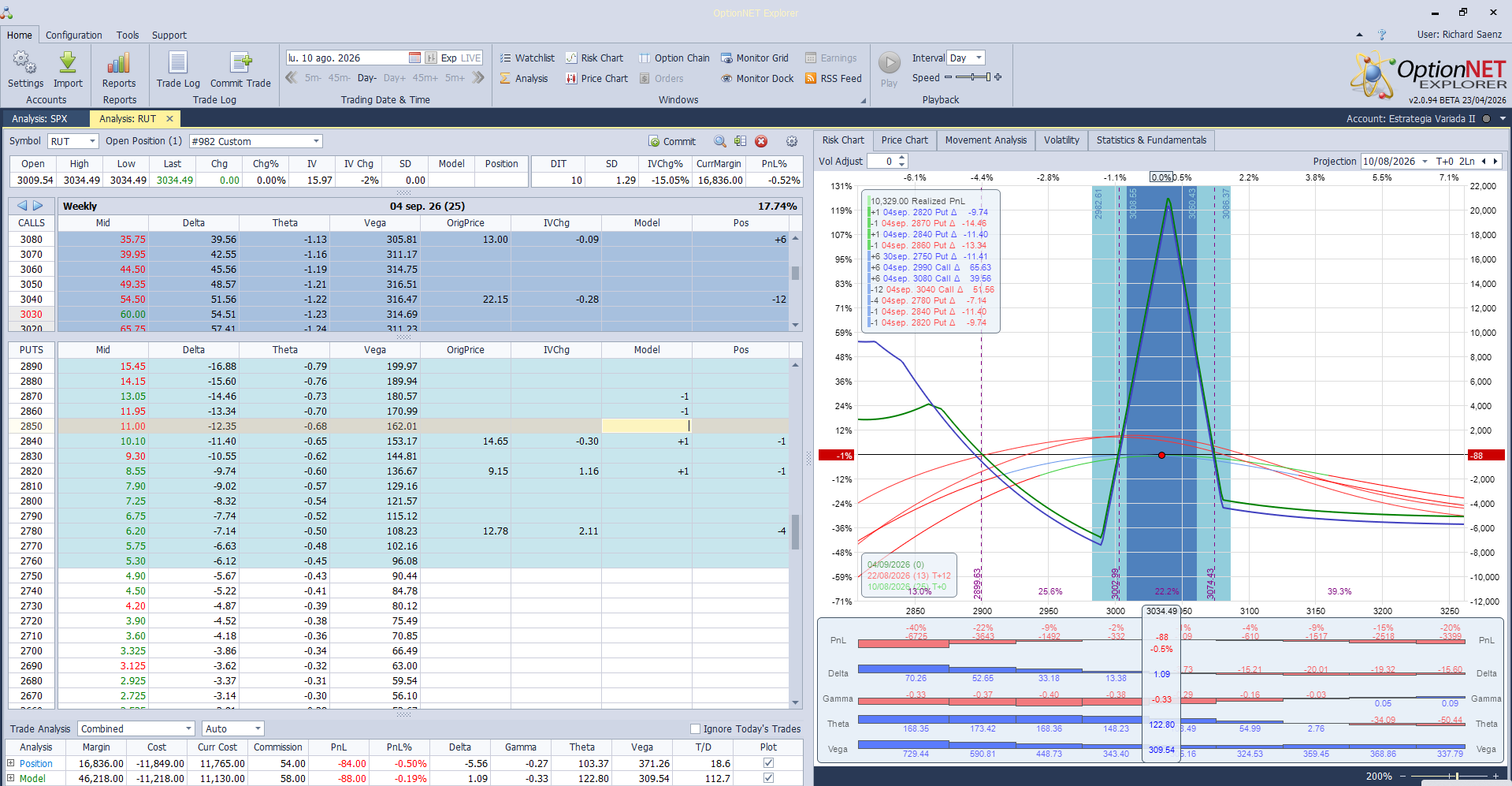The width and height of the screenshot is (1512, 786).
Task: Switch to the Volatility tab
Action: click(1061, 140)
